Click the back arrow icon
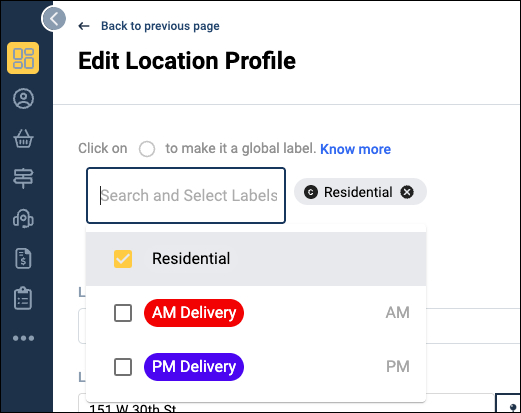The image size is (521, 413). [84, 26]
